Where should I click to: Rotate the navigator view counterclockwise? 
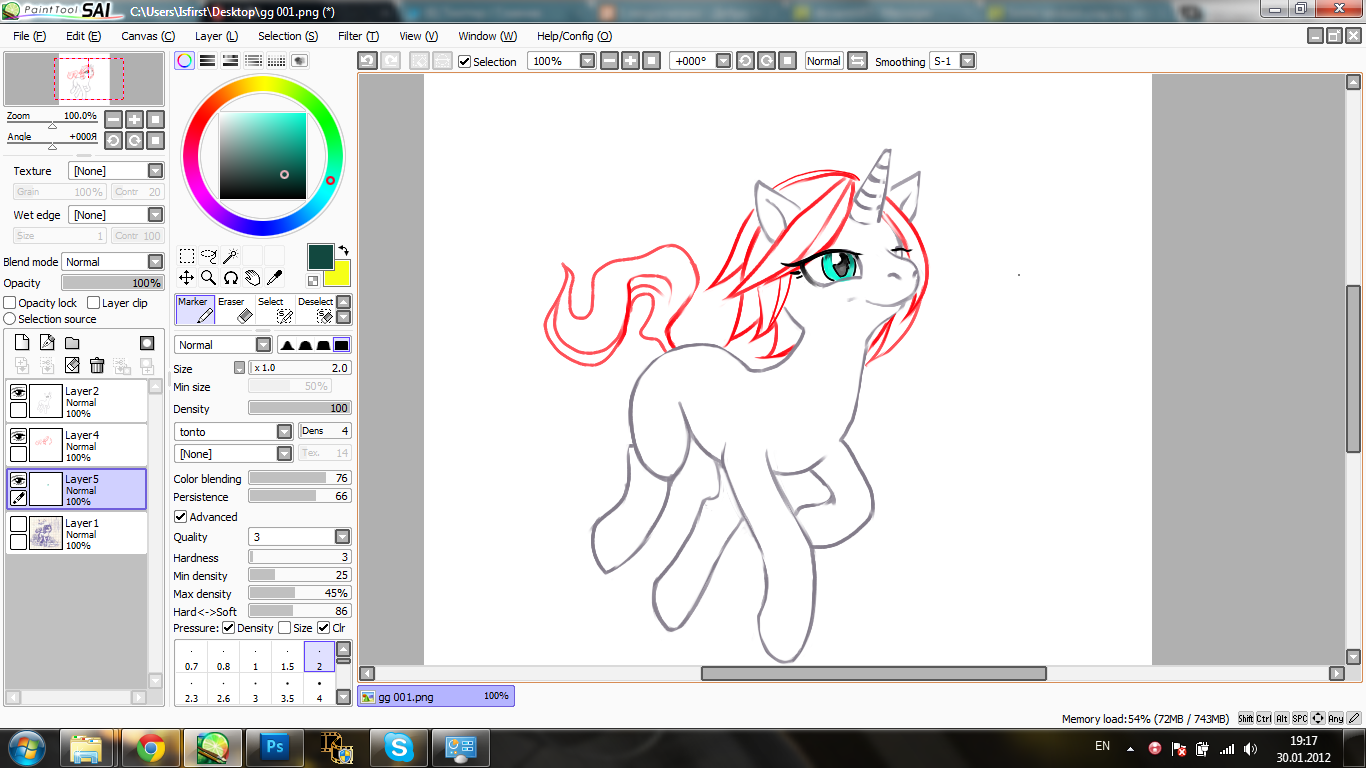pyautogui.click(x=113, y=140)
